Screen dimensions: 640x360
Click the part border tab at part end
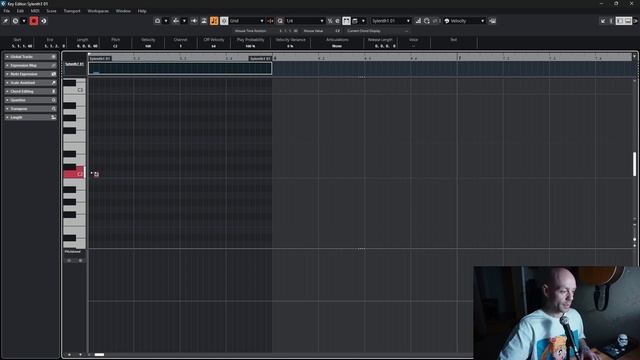(260, 58)
